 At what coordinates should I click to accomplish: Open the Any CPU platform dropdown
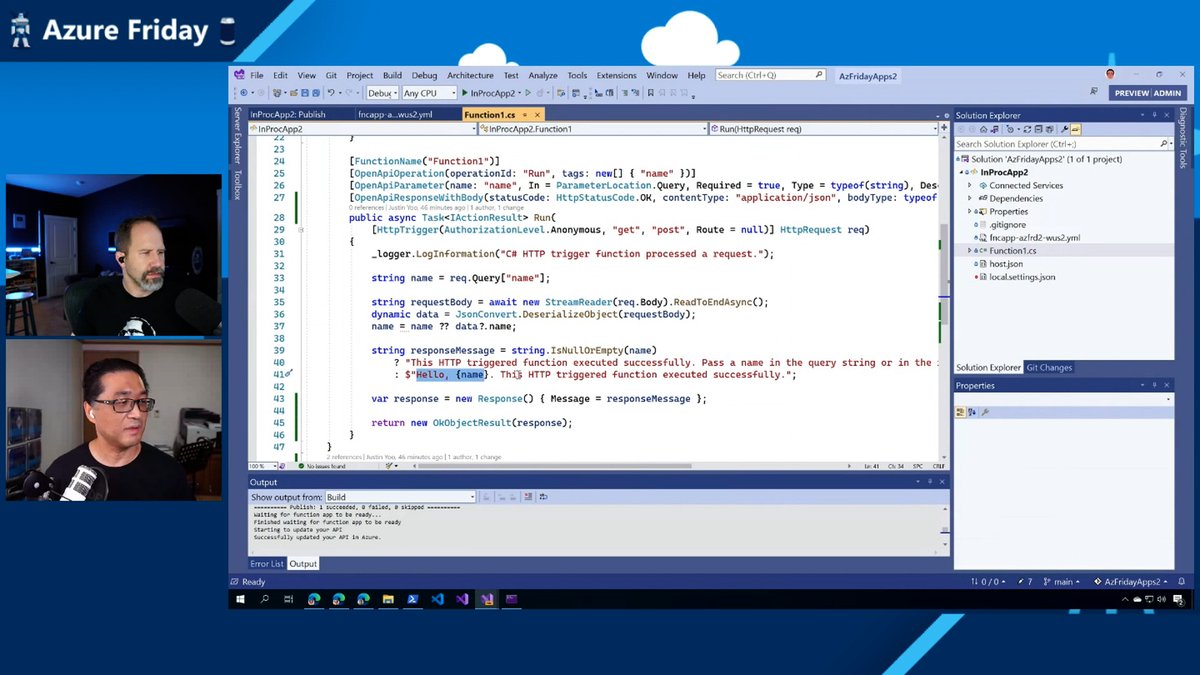pyautogui.click(x=429, y=93)
